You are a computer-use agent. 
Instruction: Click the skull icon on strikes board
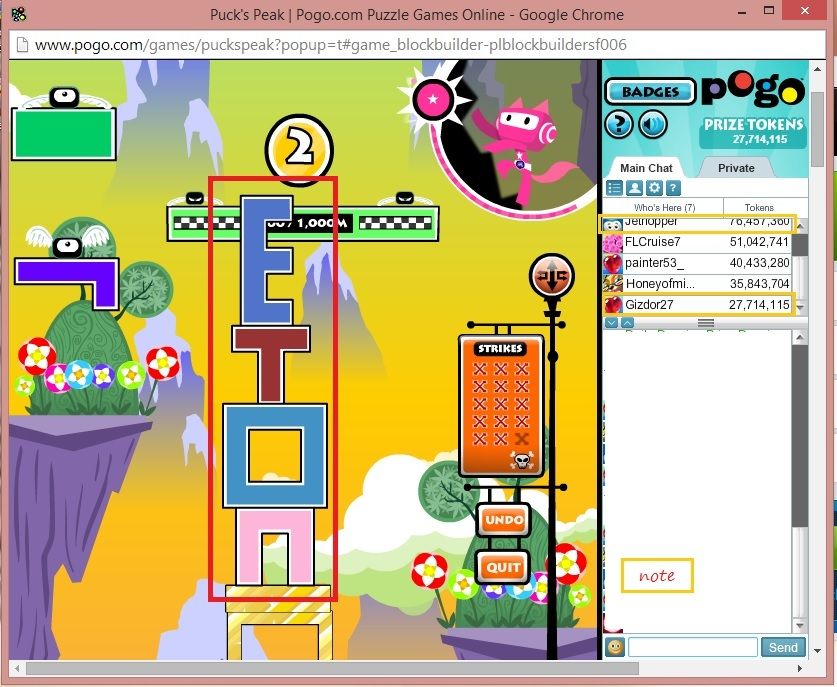522,460
